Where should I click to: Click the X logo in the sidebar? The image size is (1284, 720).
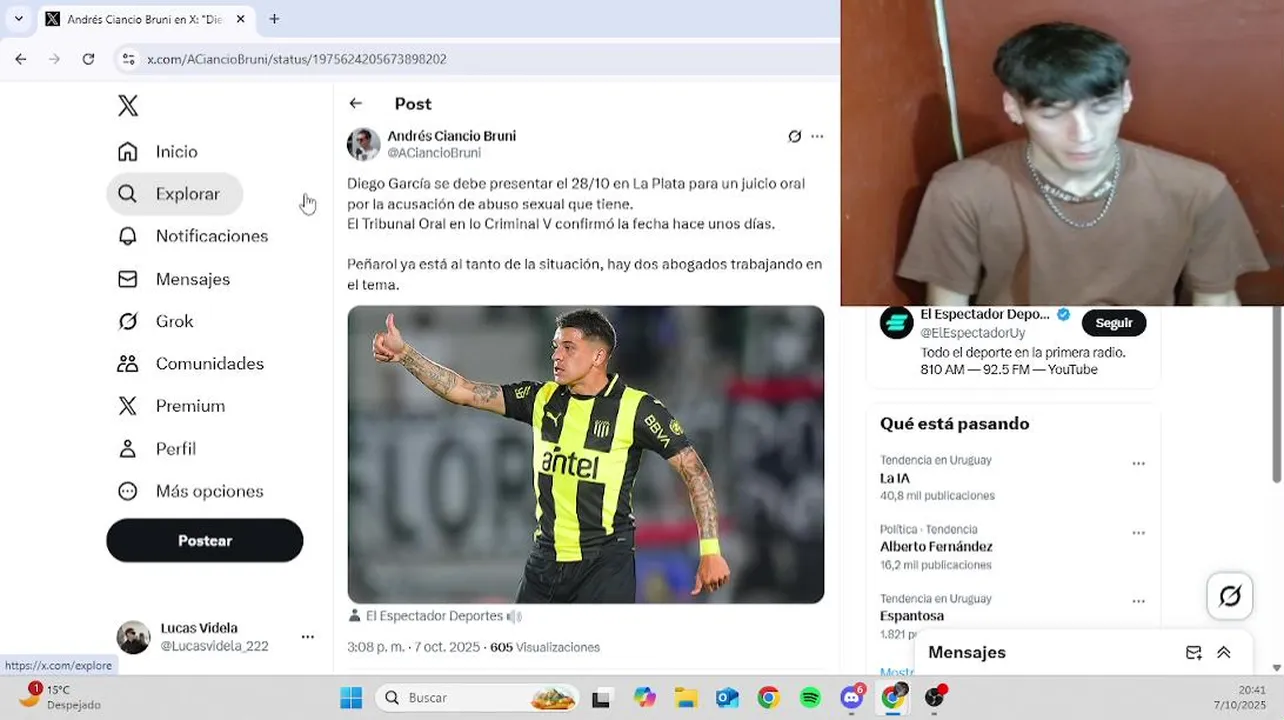click(x=128, y=105)
